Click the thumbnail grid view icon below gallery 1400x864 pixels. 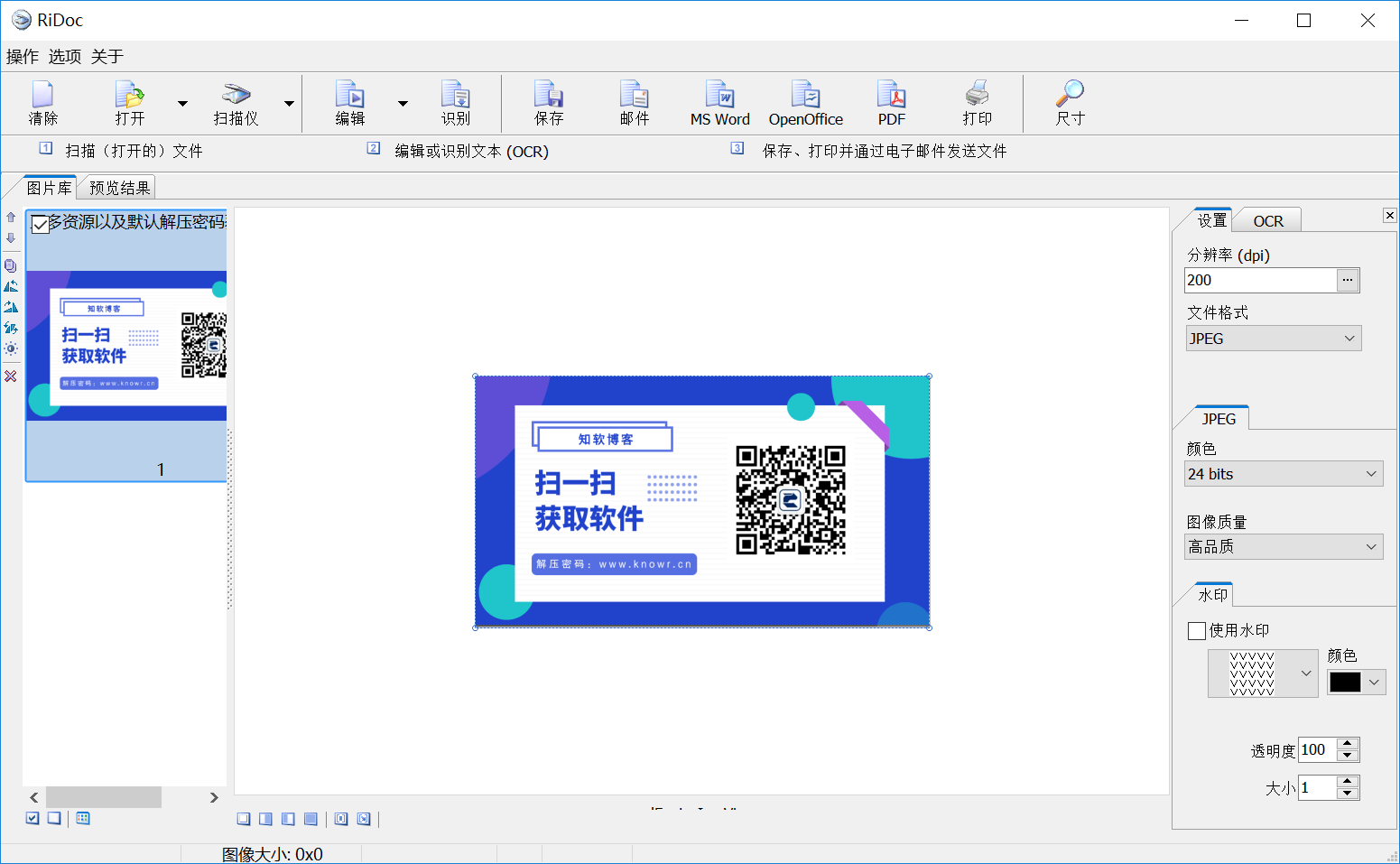(83, 818)
